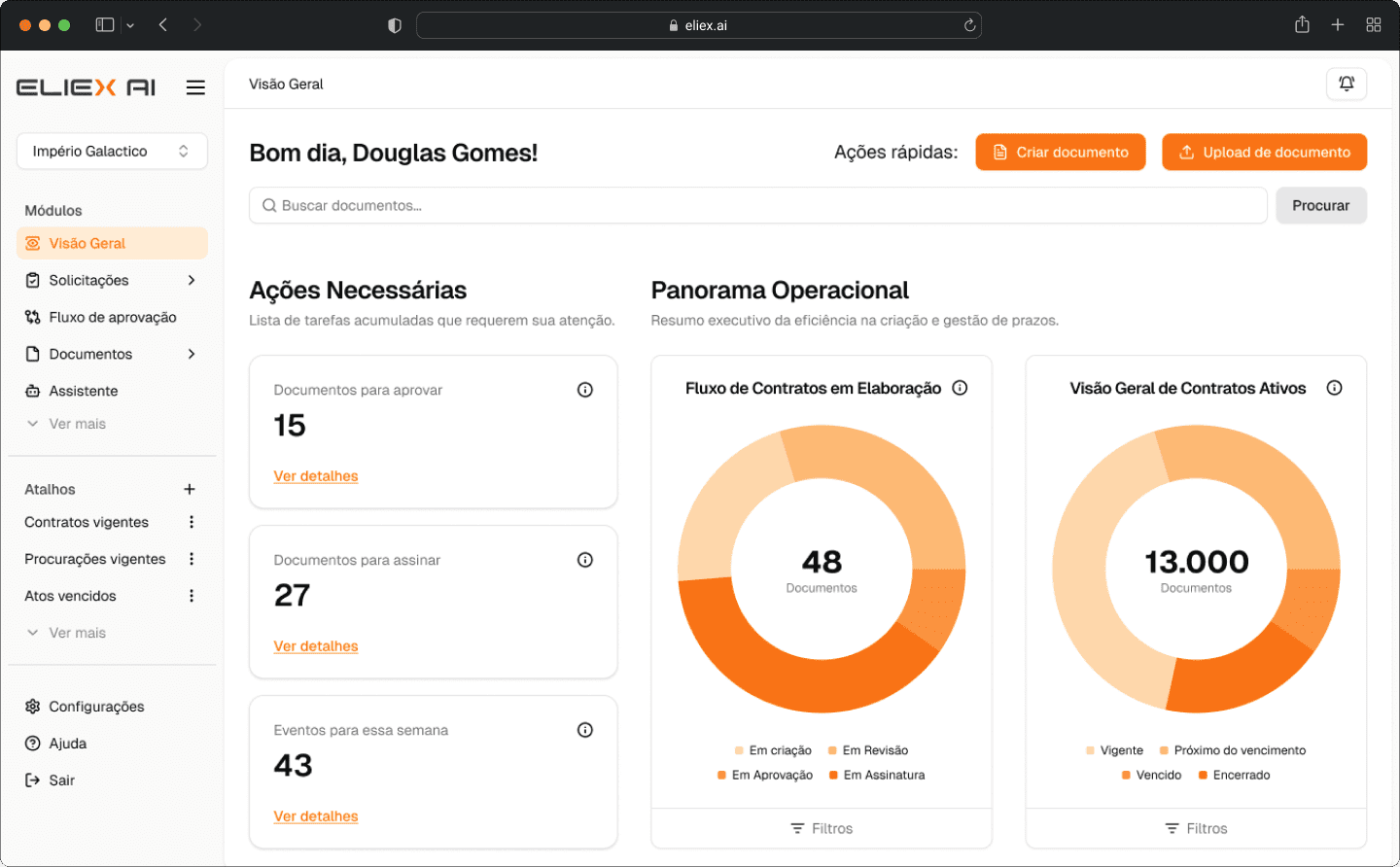Screen dimensions: 1400x867
Task: Open the info icon beside Fluxo de Contratos em Elaboração
Action: (960, 387)
